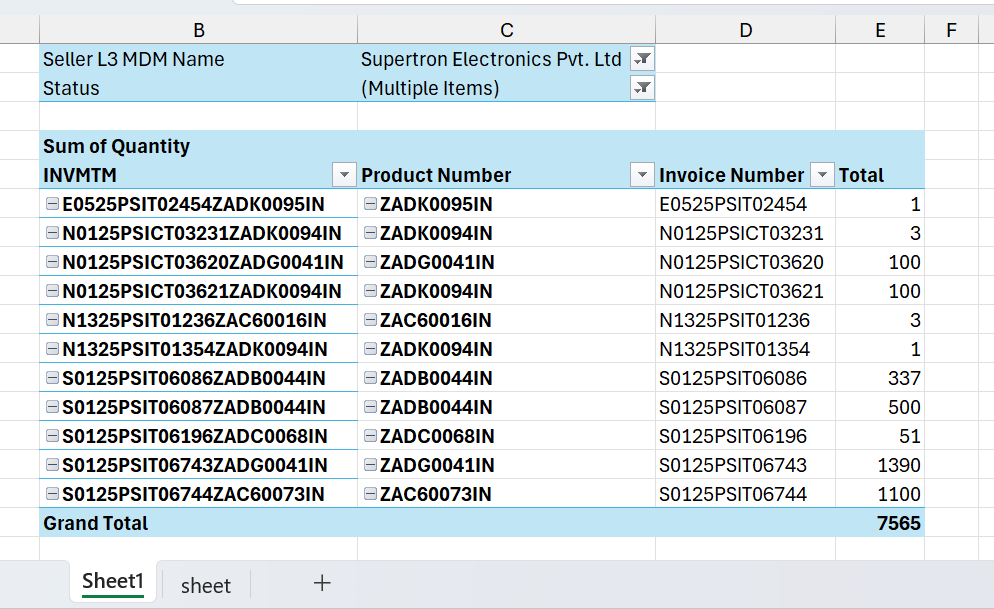Collapse the ZAC60073IN product number group

point(370,494)
